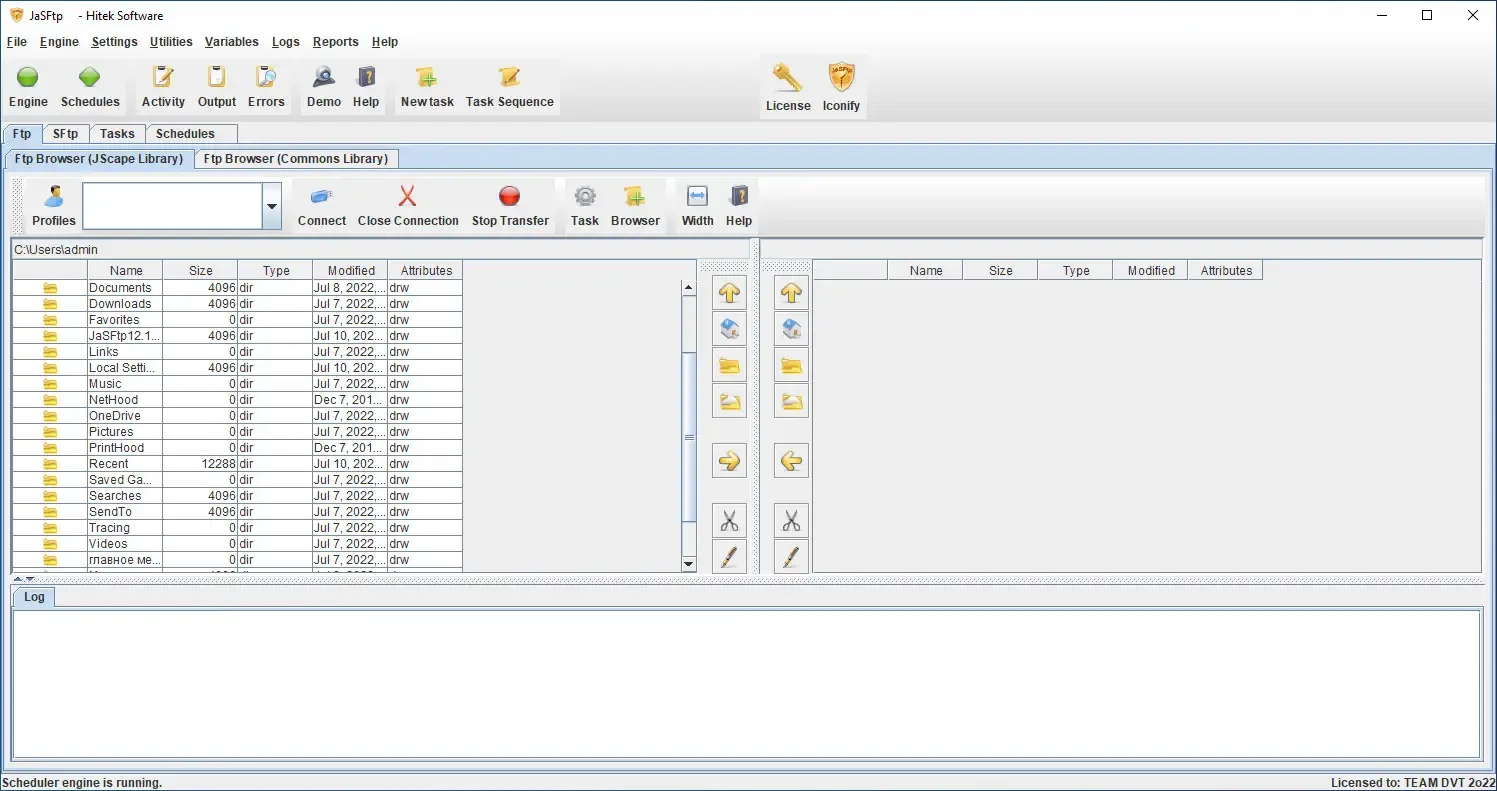Open the FTP Profiles manager icon
The width and height of the screenshot is (1497, 791).
(x=54, y=196)
